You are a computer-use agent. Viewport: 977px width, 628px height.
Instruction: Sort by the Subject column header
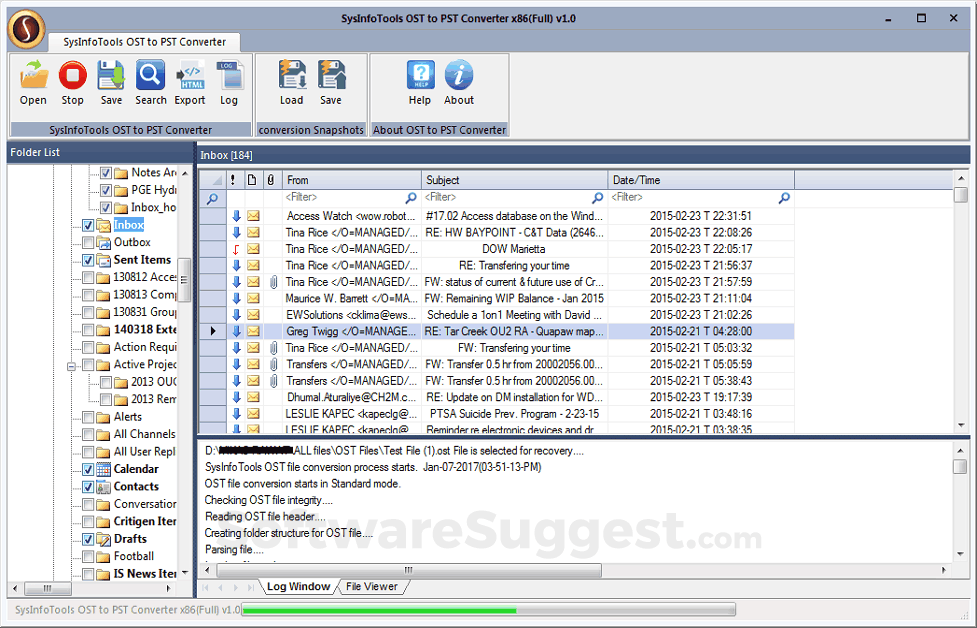[x=514, y=180]
